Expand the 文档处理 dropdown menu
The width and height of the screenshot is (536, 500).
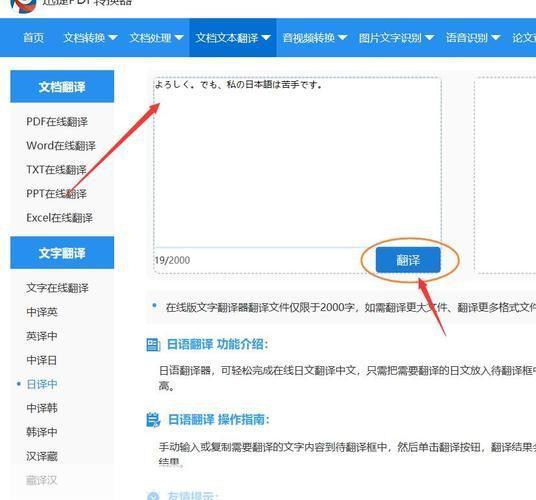point(156,38)
